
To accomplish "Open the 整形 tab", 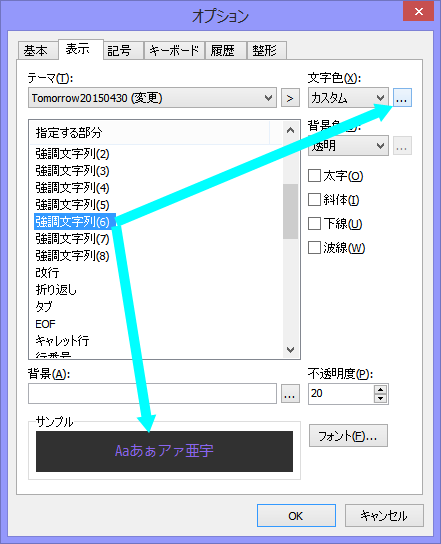I will [266, 51].
